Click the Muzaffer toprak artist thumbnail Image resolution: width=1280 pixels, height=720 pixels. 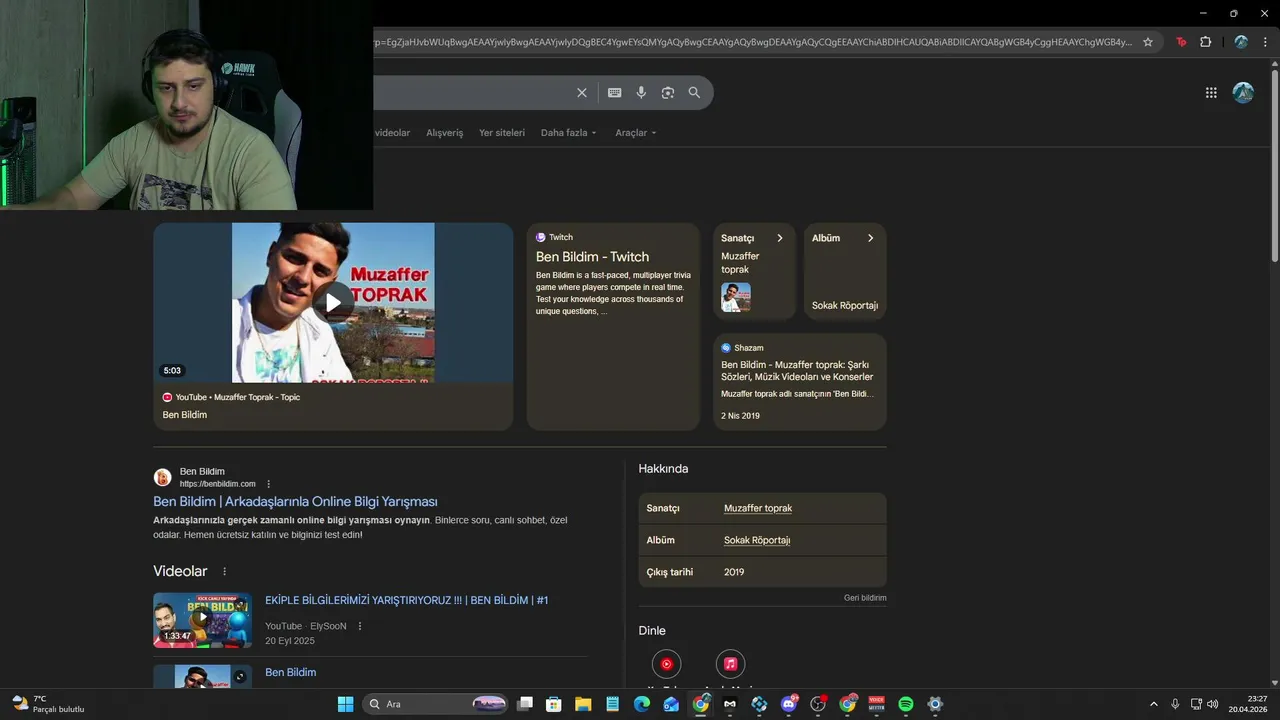tap(736, 297)
